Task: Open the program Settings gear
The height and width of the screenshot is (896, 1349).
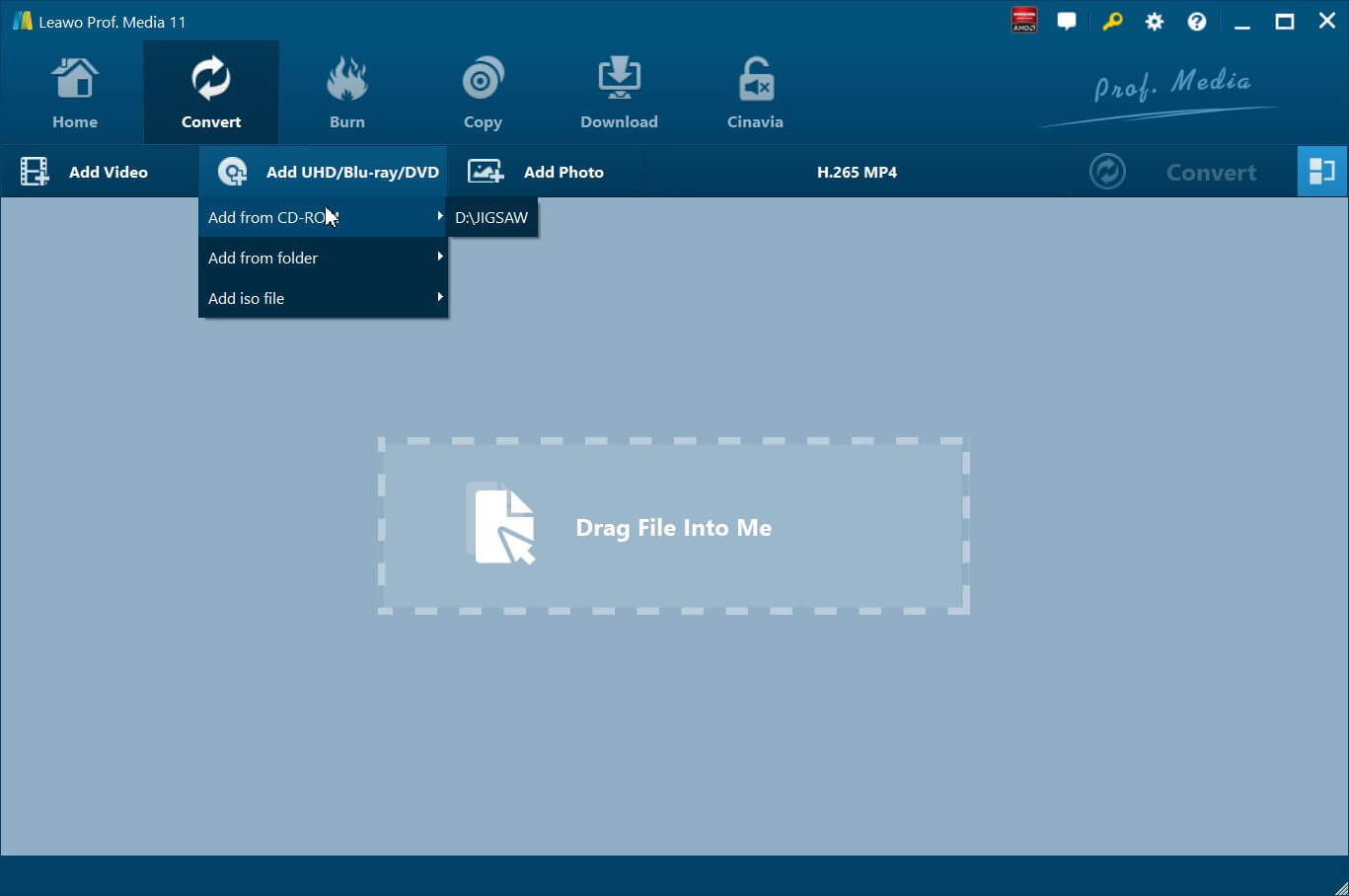Action: (x=1154, y=21)
